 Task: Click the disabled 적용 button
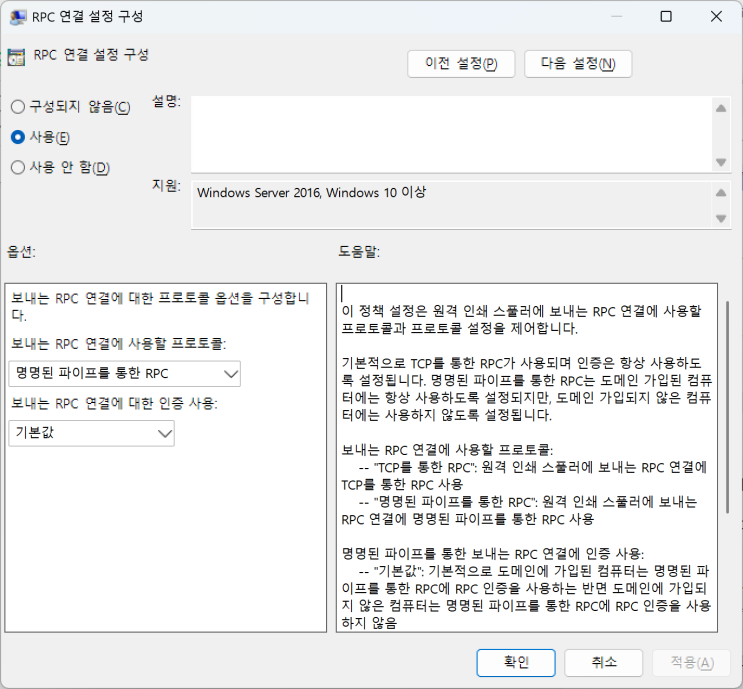691,662
